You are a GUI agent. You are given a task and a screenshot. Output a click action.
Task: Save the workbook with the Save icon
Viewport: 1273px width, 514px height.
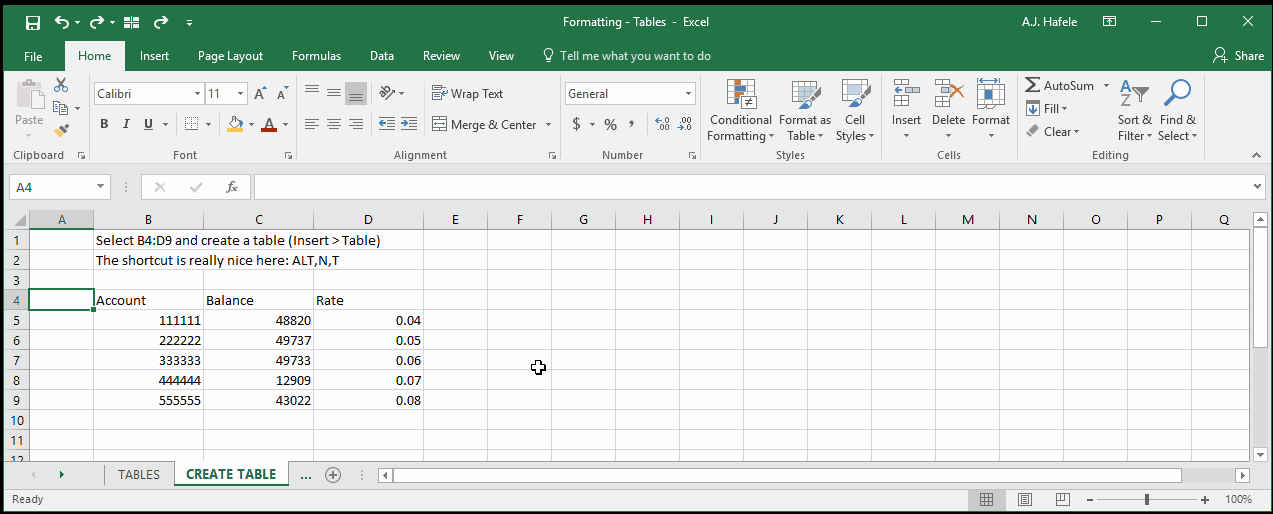32,22
